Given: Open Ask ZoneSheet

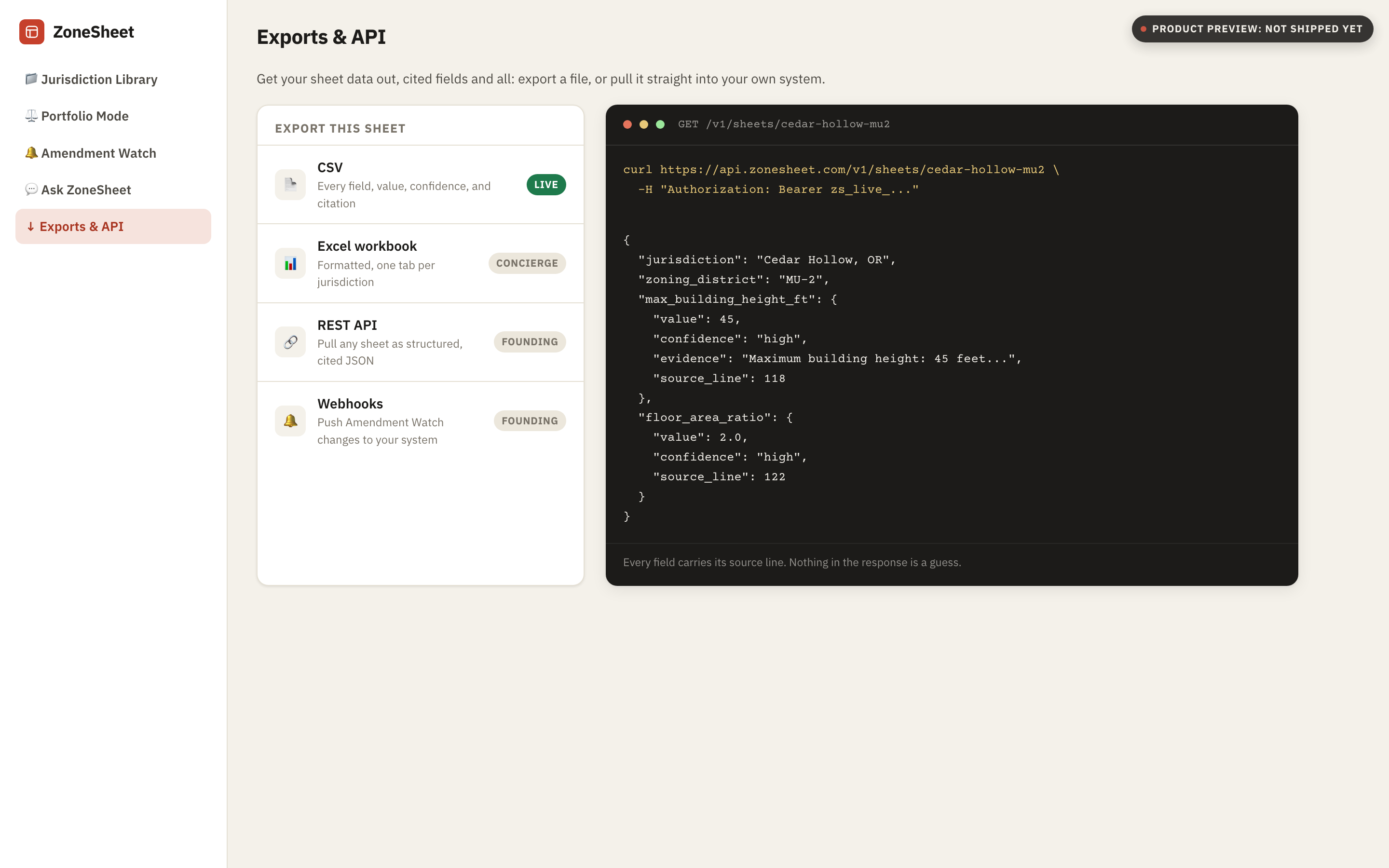Looking at the screenshot, I should [113, 190].
